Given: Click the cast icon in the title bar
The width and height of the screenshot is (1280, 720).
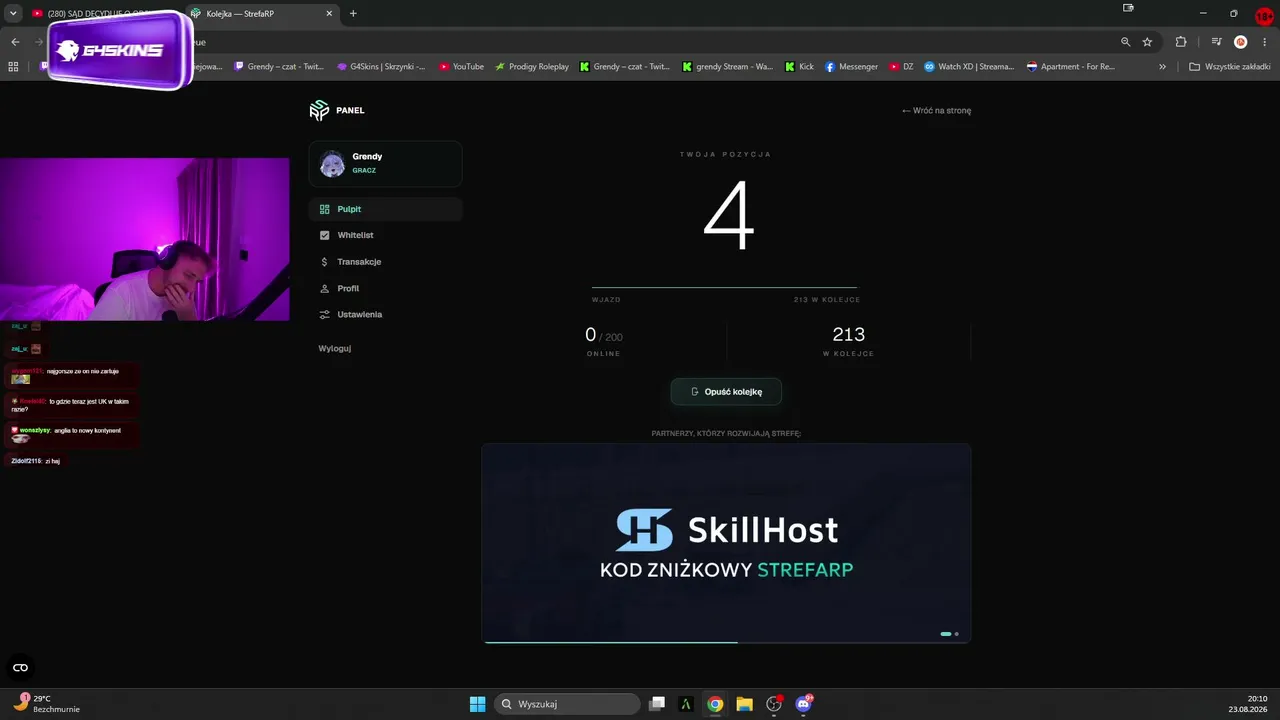Looking at the screenshot, I should pyautogui.click(x=1129, y=8).
